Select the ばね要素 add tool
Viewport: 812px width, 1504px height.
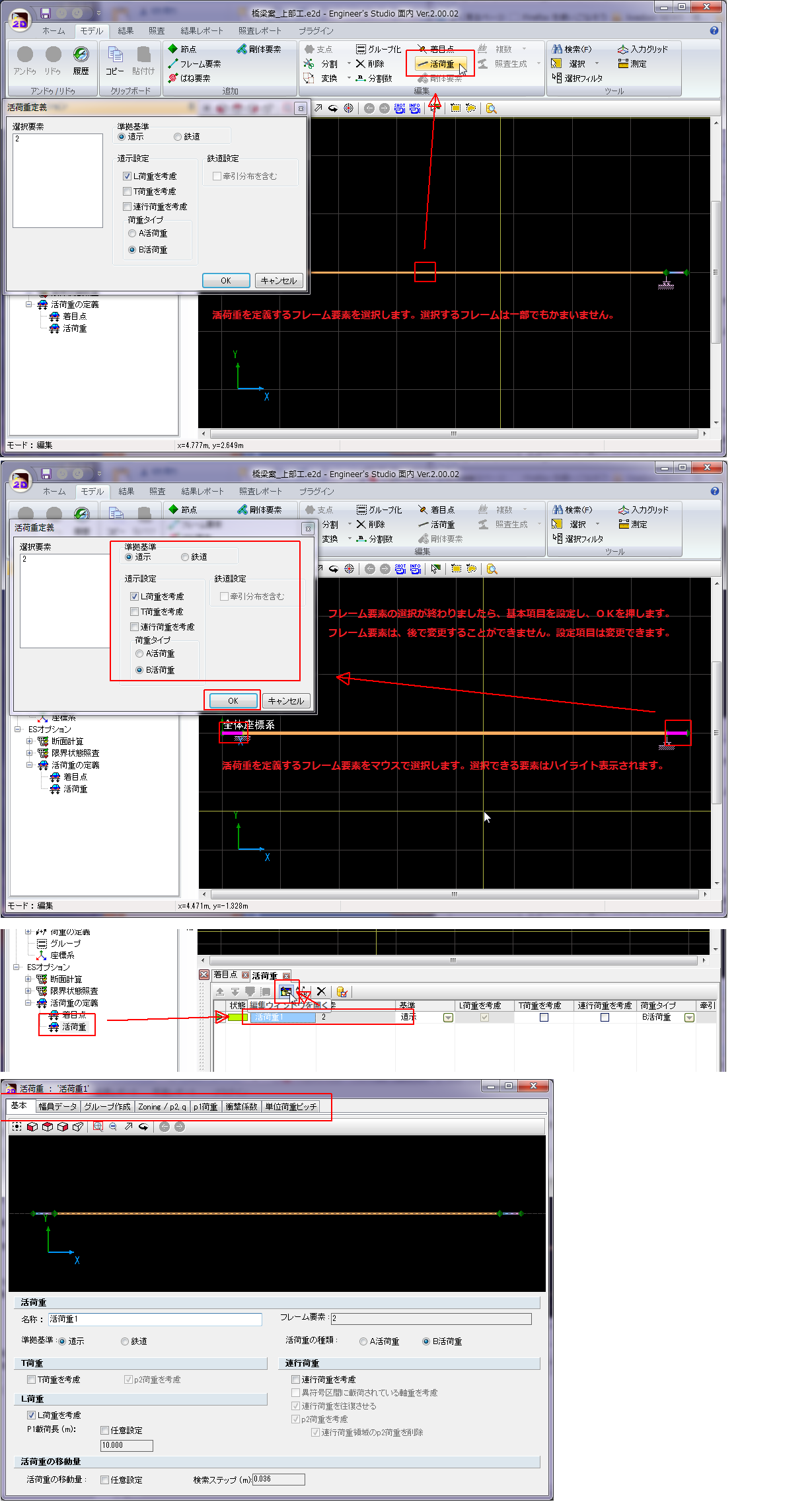(189, 79)
